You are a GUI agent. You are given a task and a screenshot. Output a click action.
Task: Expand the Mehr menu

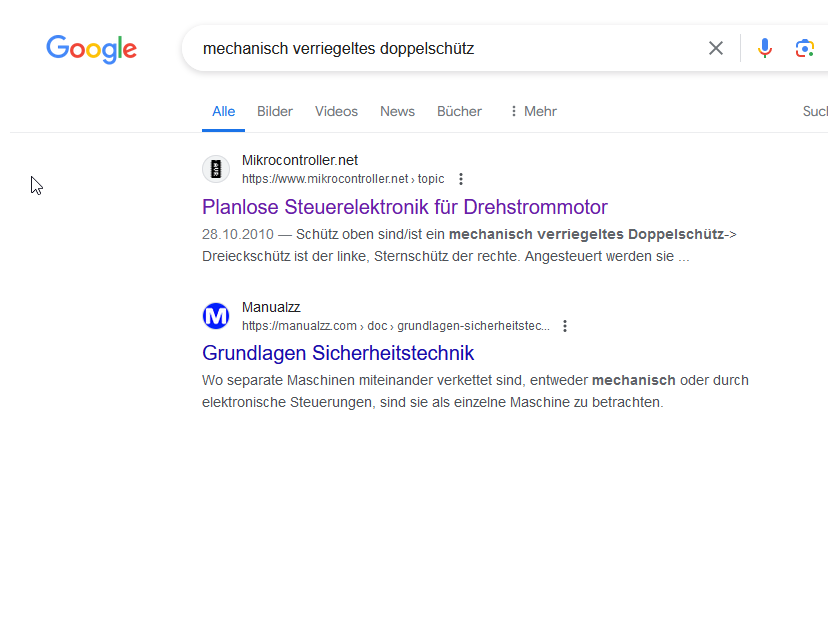[533, 111]
